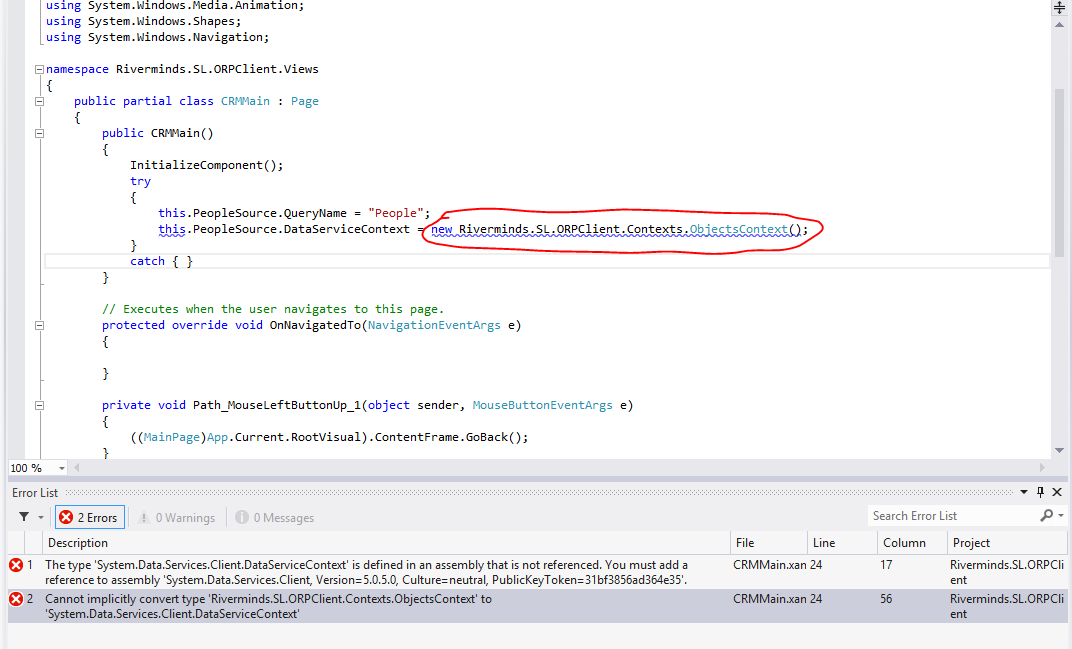Select error 1 about missing assembly reference
Image resolution: width=1072 pixels, height=649 pixels.
(x=537, y=572)
